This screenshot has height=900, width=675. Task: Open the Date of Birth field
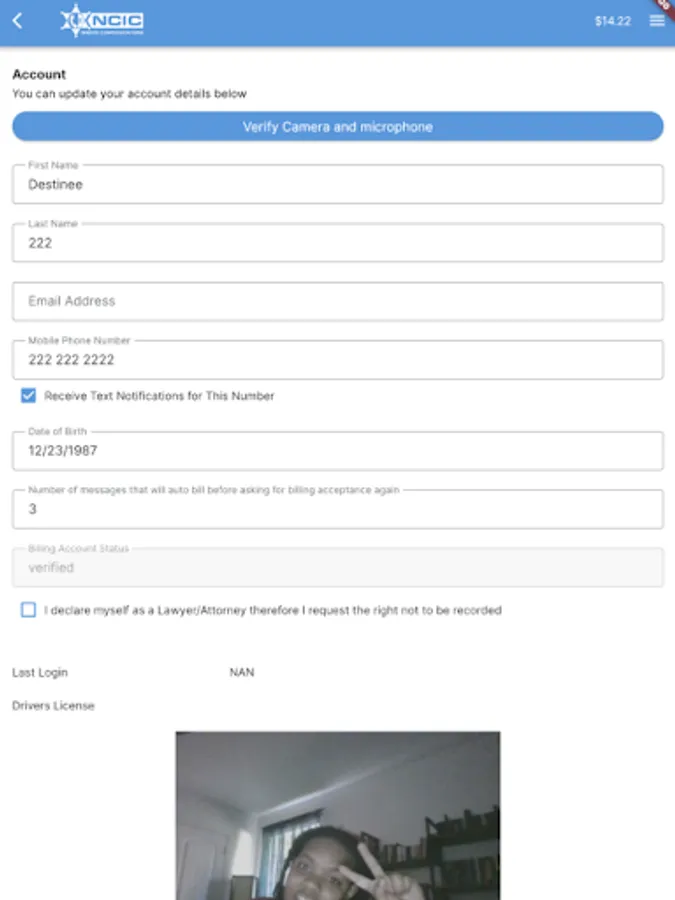tap(337, 451)
